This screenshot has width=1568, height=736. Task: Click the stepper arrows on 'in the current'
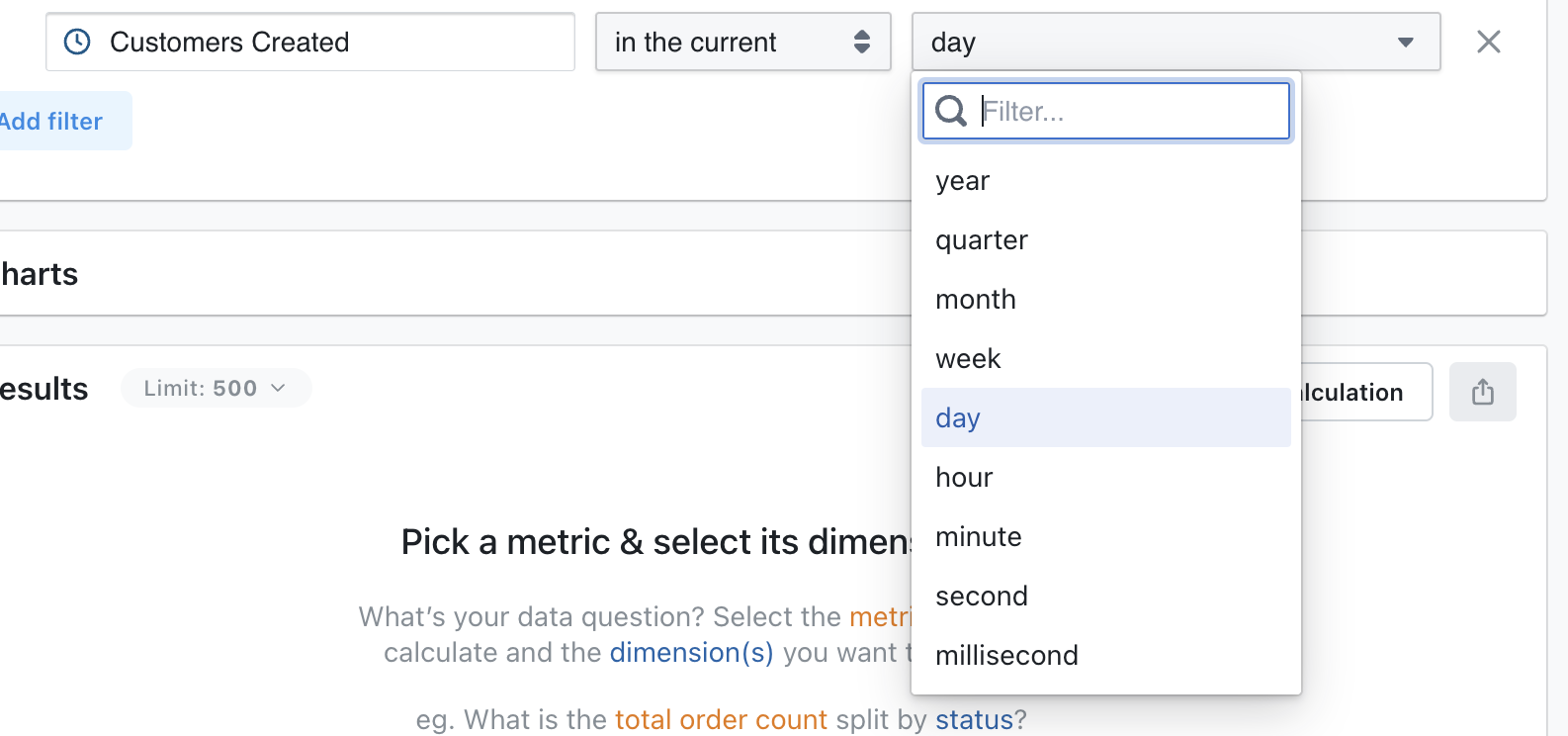point(864,42)
